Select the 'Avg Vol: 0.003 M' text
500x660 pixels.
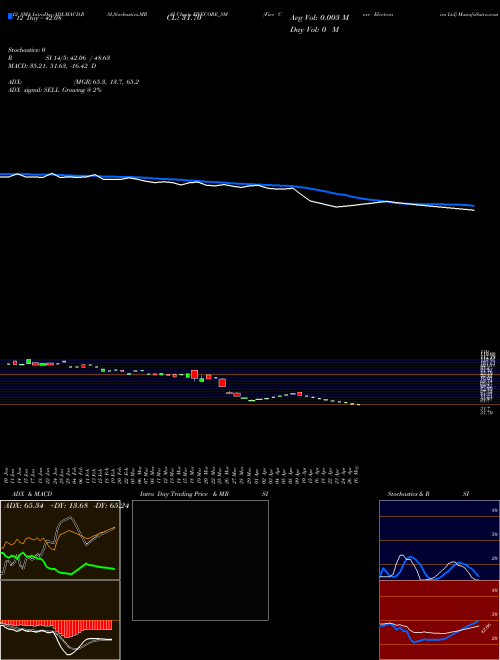pyautogui.click(x=319, y=18)
